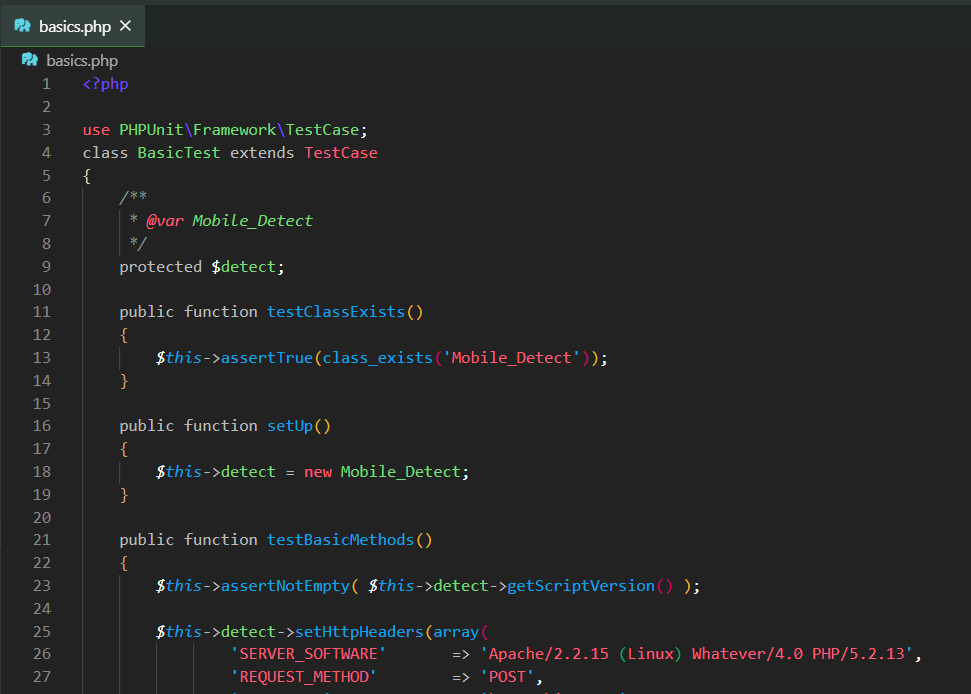Close the basics.php tab
This screenshot has height=694, width=971.
(x=126, y=26)
